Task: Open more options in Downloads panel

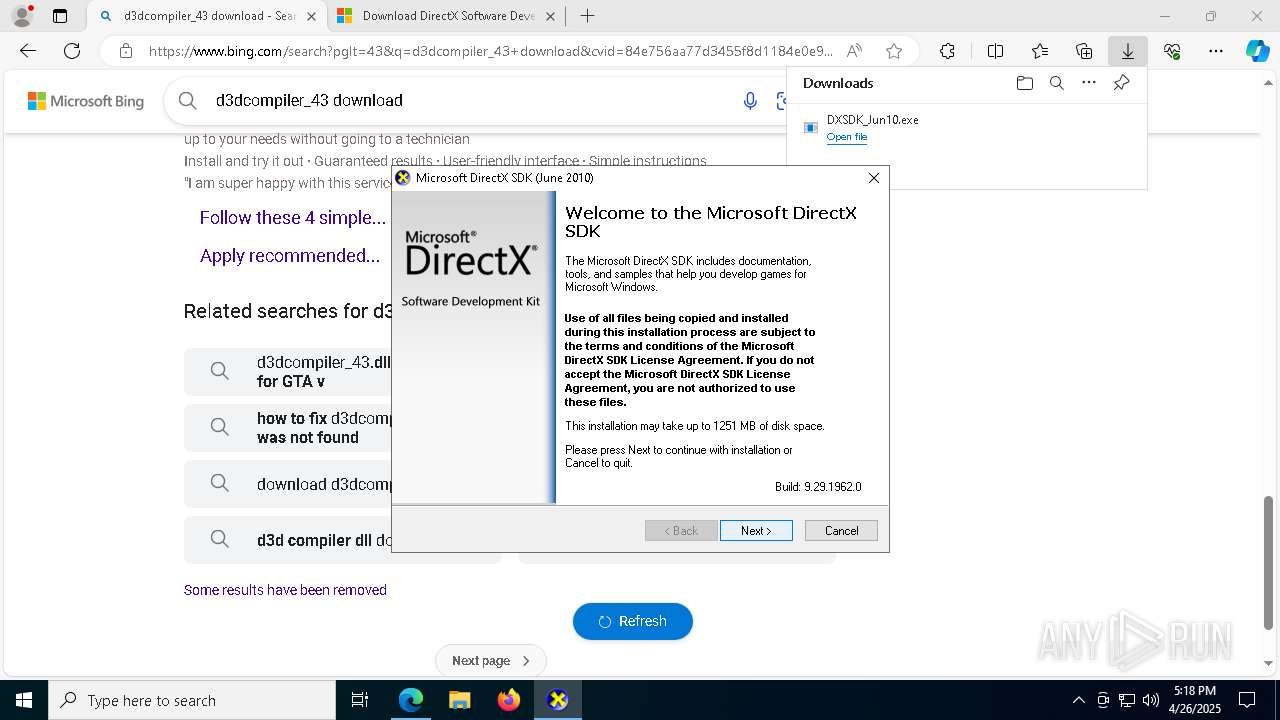Action: 1089,83
